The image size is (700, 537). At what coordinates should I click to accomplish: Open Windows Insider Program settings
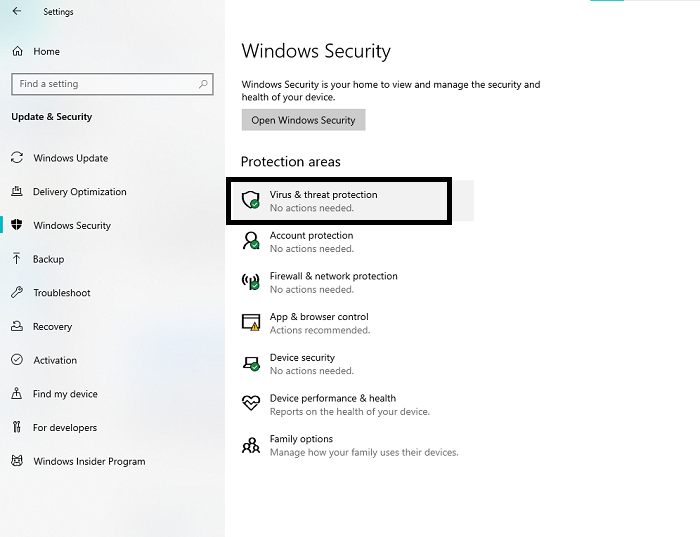pos(89,461)
